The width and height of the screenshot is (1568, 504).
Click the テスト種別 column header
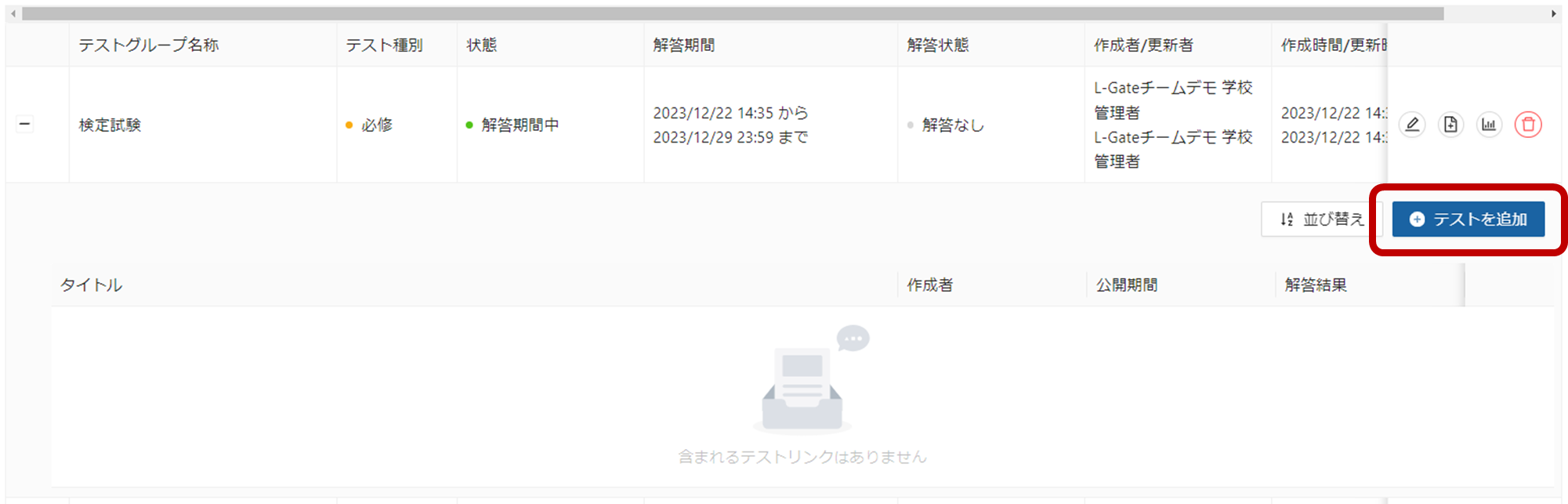(x=384, y=45)
